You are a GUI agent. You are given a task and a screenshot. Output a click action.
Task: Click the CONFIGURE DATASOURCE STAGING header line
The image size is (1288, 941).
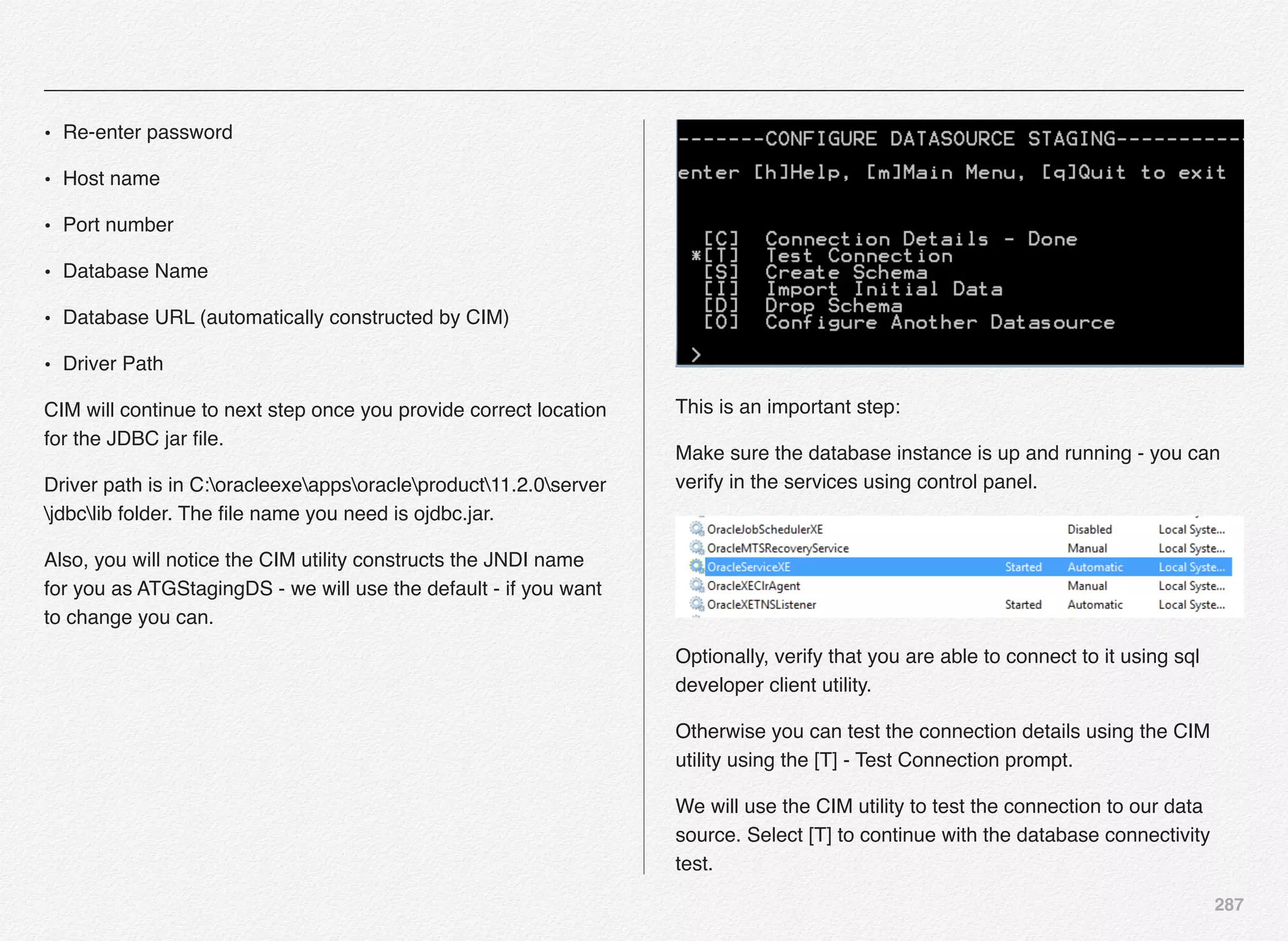click(960, 138)
